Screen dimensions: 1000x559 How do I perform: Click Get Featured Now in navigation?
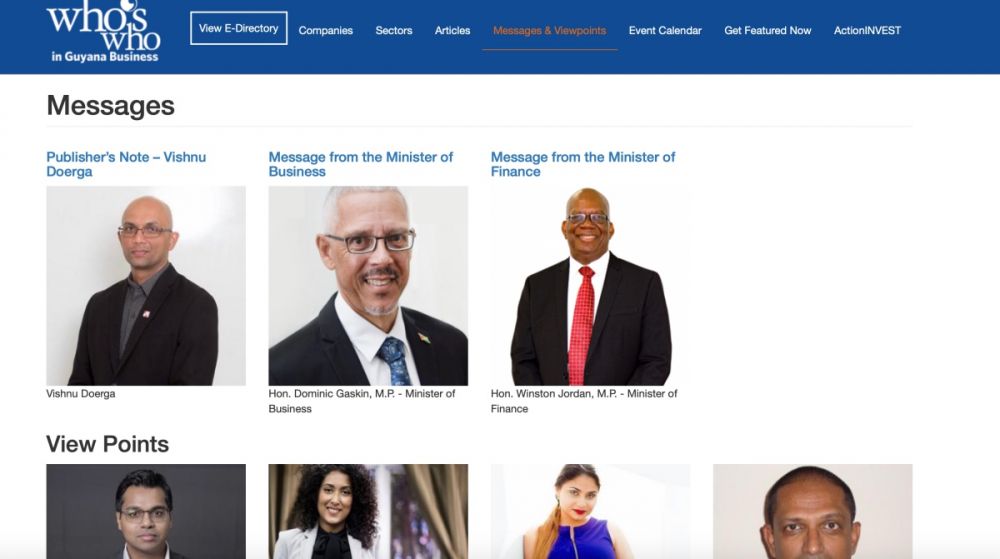767,30
